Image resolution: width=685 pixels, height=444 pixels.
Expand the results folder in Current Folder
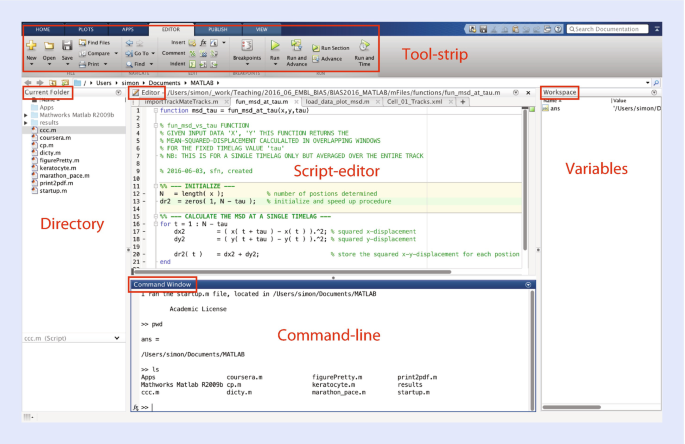pyautogui.click(x=25, y=123)
